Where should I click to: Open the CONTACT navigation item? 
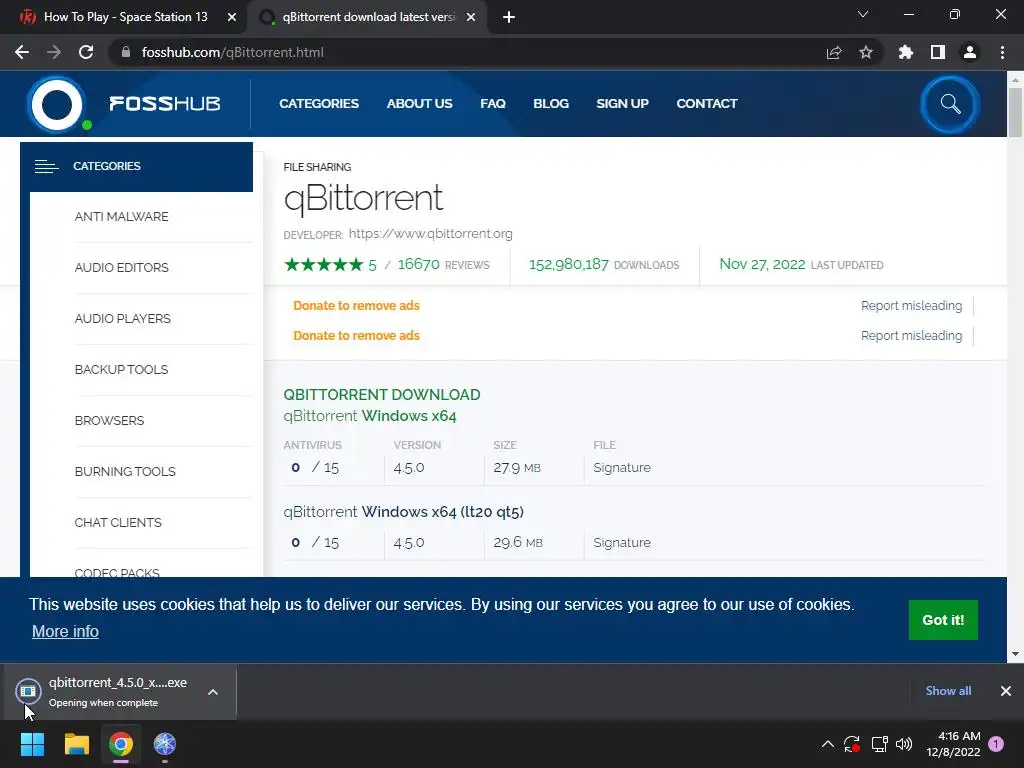pyautogui.click(x=707, y=104)
